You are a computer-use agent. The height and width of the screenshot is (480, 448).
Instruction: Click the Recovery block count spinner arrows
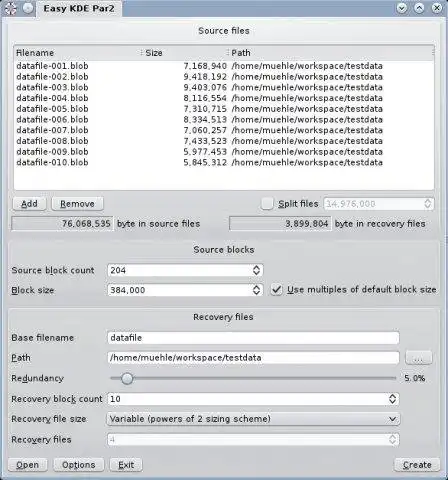(x=392, y=399)
